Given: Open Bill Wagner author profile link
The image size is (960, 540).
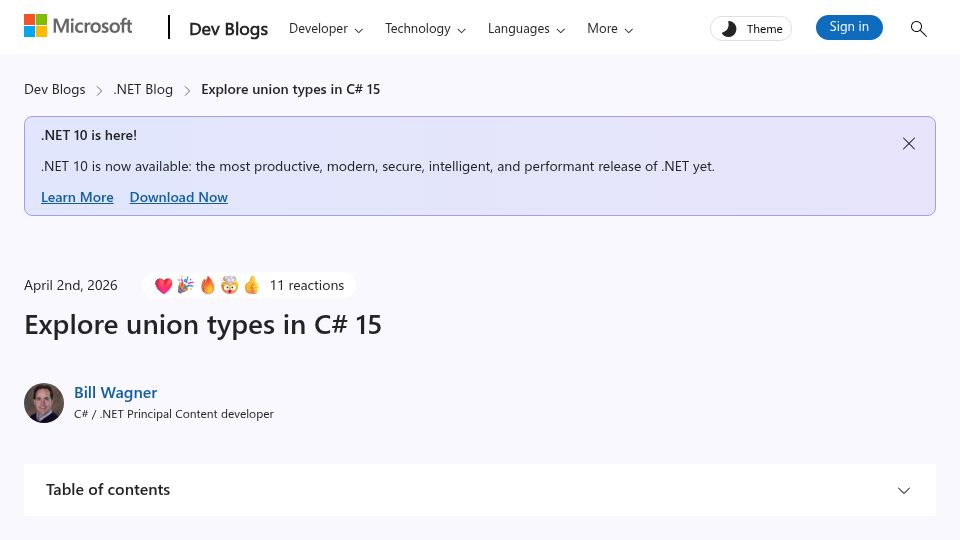Looking at the screenshot, I should 116,392.
